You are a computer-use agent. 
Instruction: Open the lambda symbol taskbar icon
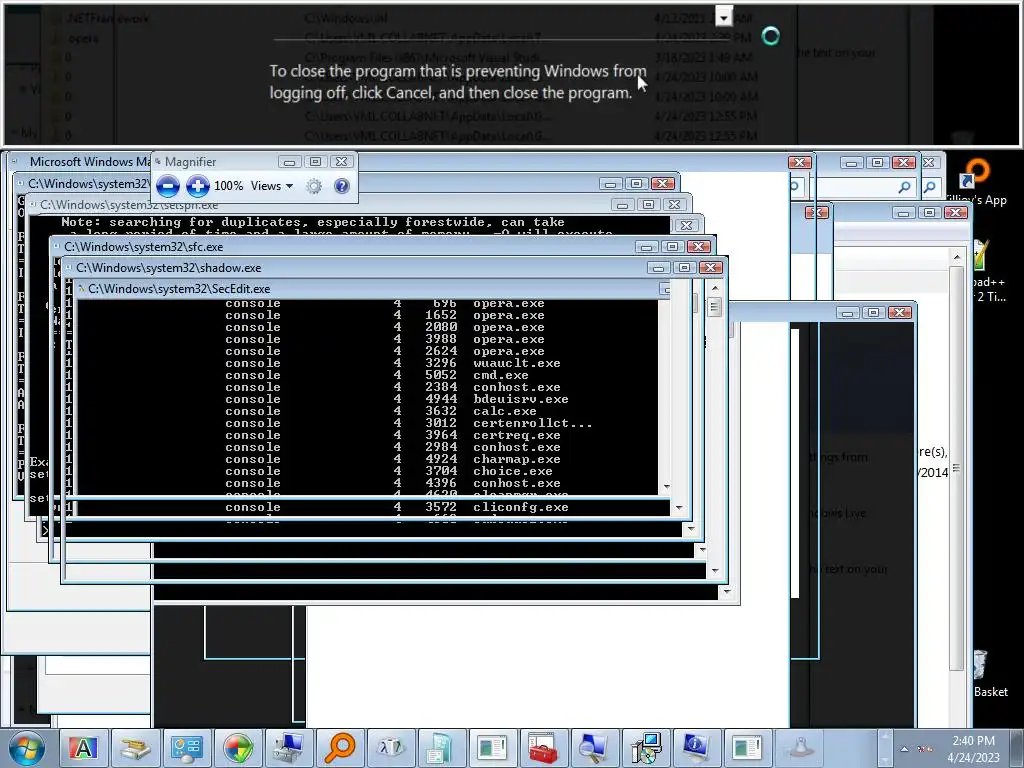pos(390,748)
